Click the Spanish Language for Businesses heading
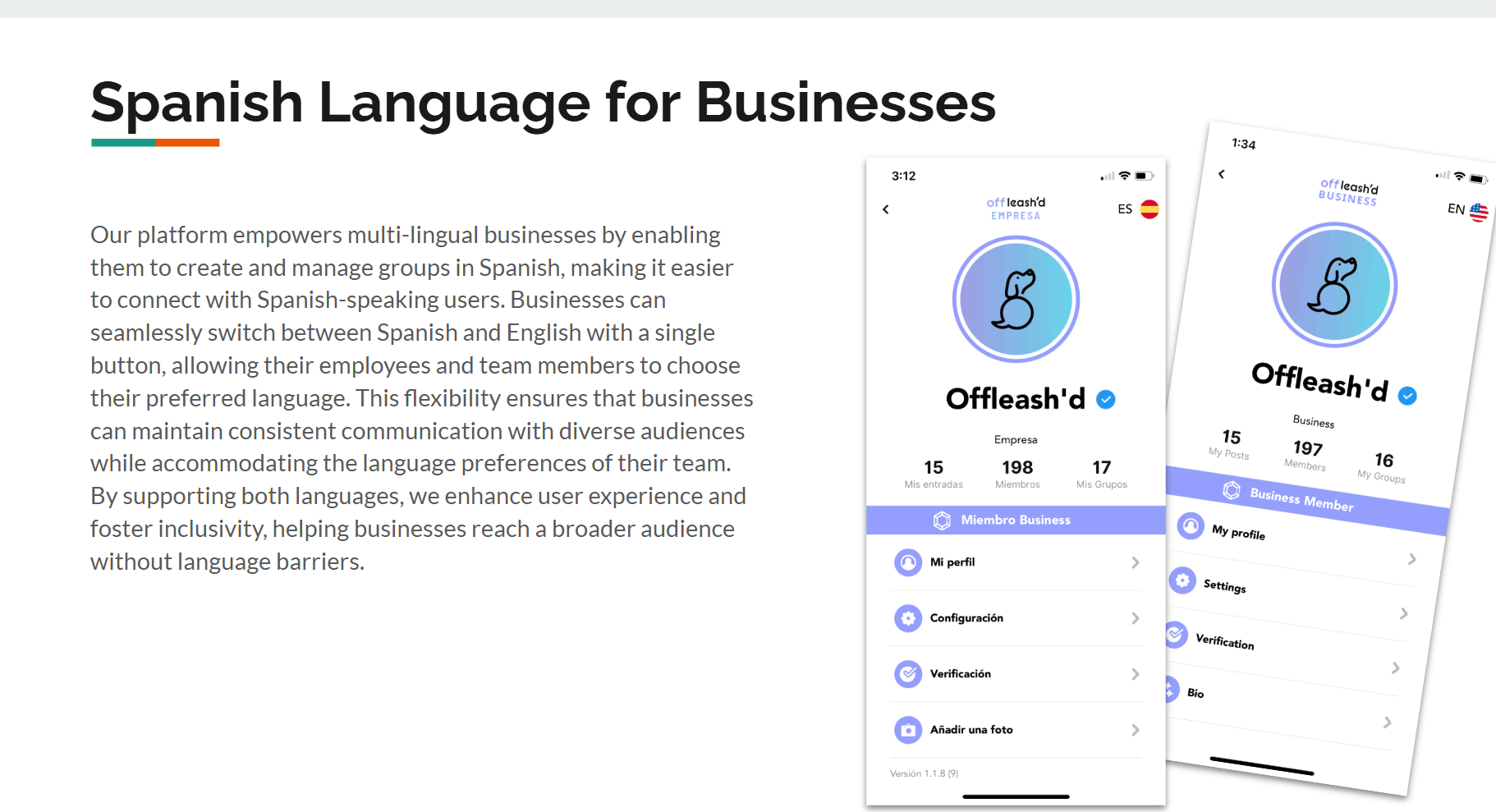This screenshot has height=812, width=1496. pyautogui.click(x=543, y=104)
